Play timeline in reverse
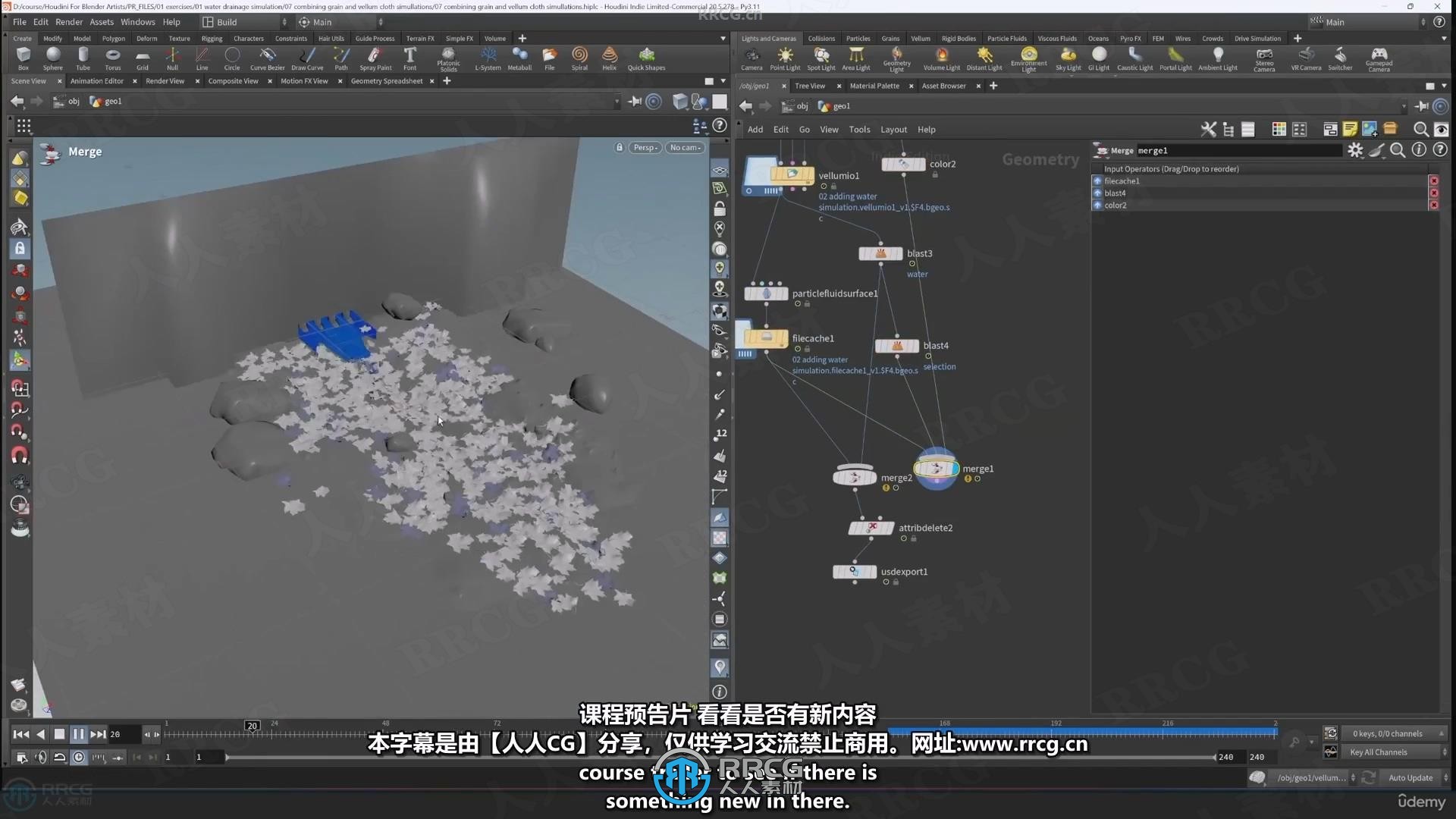Screen dimensions: 1456x819 tap(41, 734)
